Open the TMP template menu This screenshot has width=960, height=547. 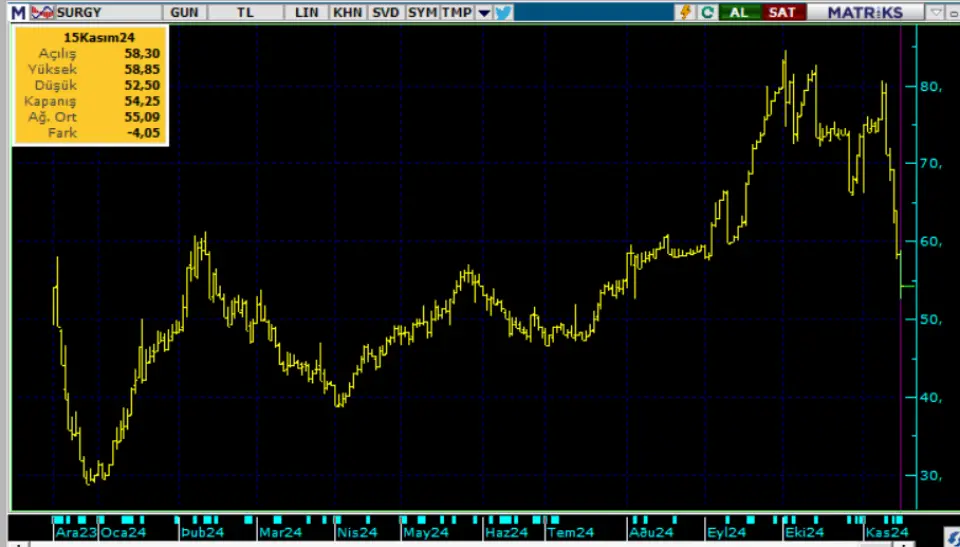pos(457,12)
